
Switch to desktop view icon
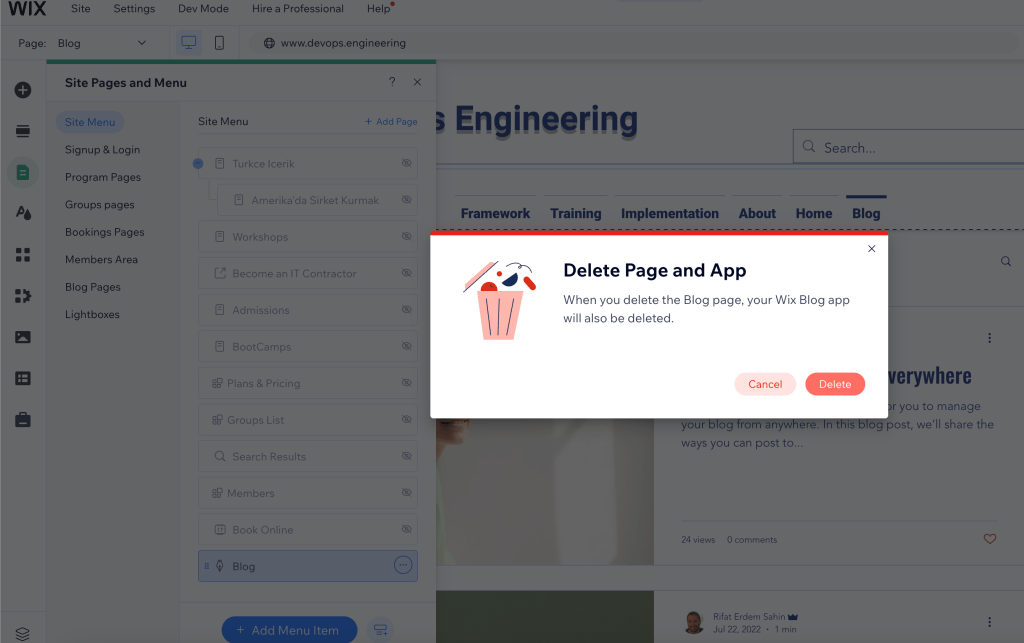pyautogui.click(x=189, y=43)
